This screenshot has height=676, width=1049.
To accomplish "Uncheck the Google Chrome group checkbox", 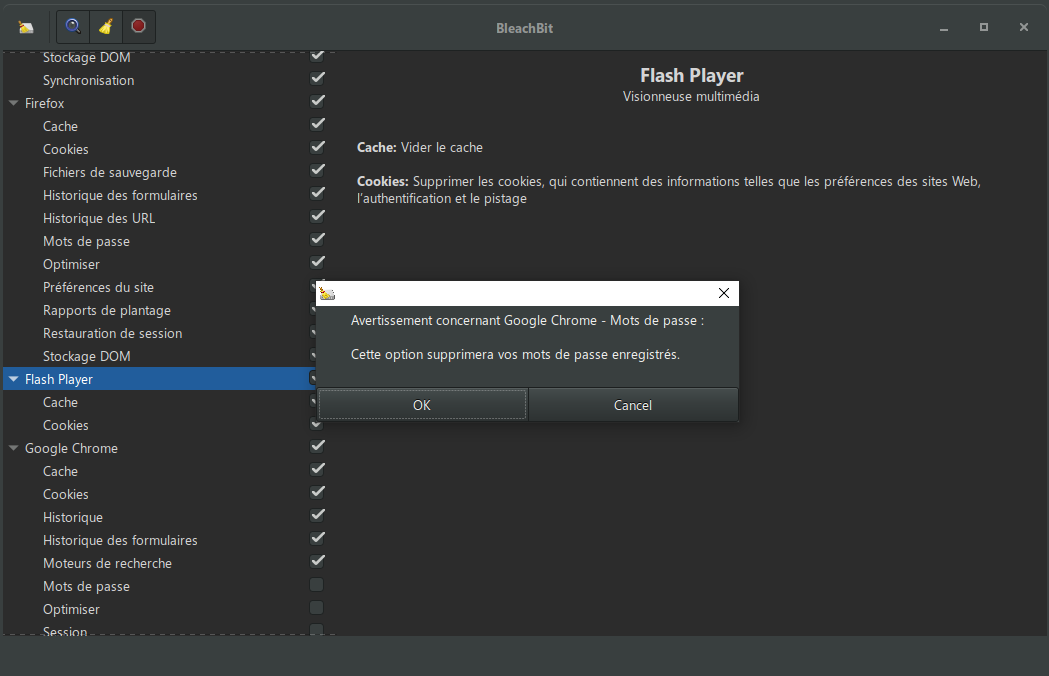I will (317, 446).
